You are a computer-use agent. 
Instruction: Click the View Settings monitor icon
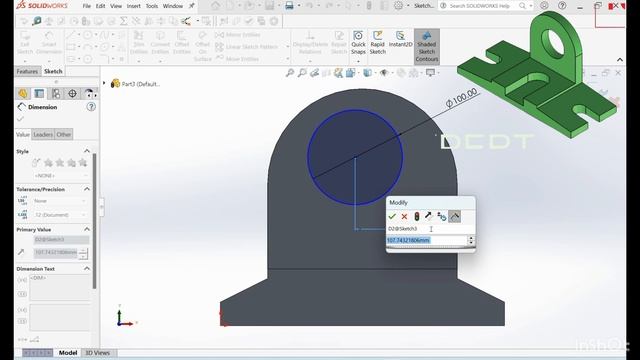[x=431, y=73]
